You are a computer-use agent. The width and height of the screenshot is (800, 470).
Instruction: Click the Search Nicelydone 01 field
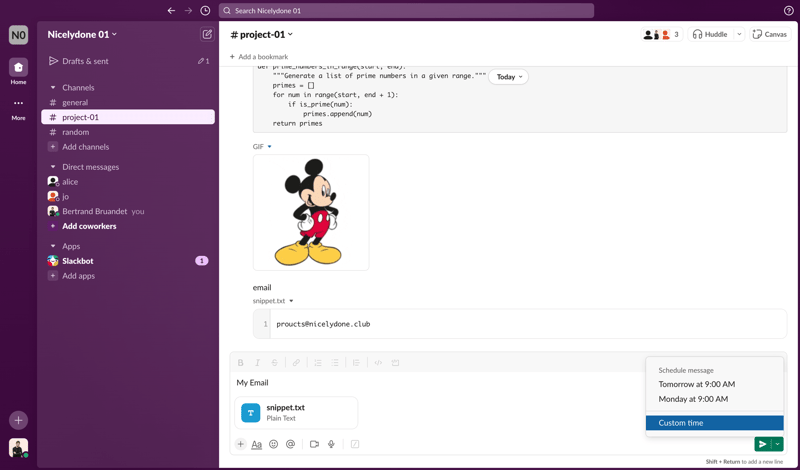click(406, 11)
